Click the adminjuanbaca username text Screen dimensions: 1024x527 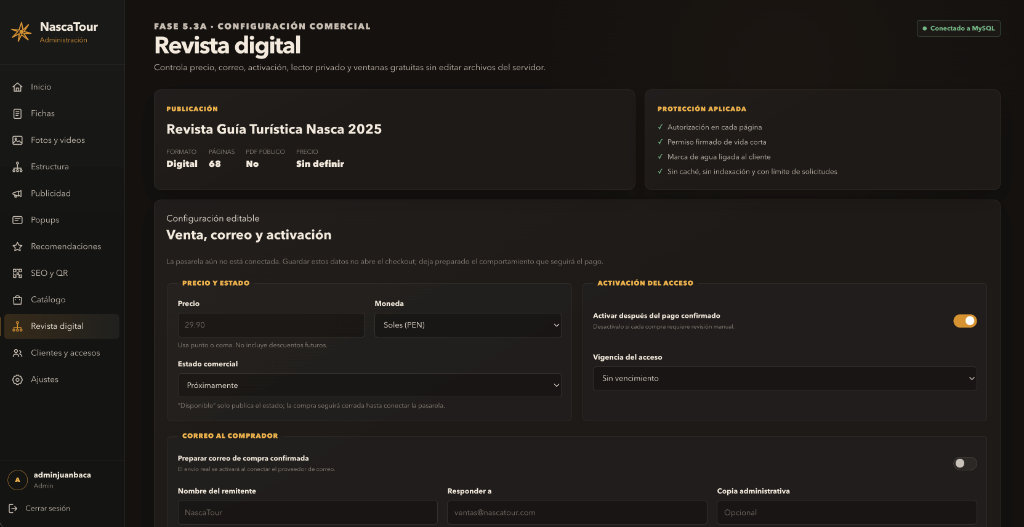pyautogui.click(x=62, y=475)
